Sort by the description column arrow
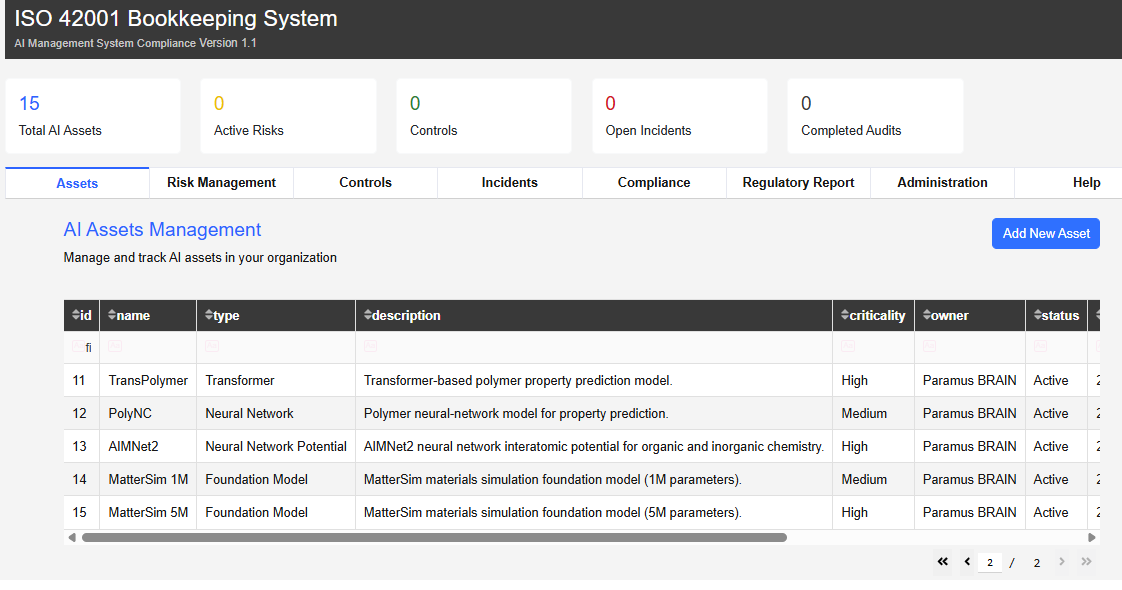The image size is (1122, 590). (x=368, y=315)
